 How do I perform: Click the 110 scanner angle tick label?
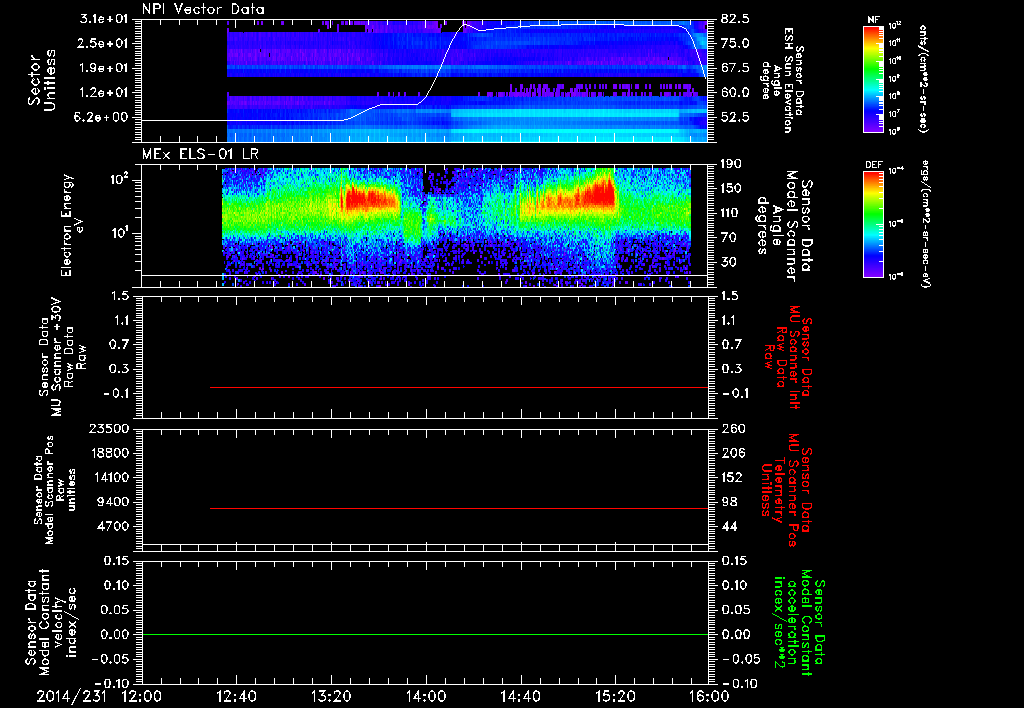coord(732,213)
